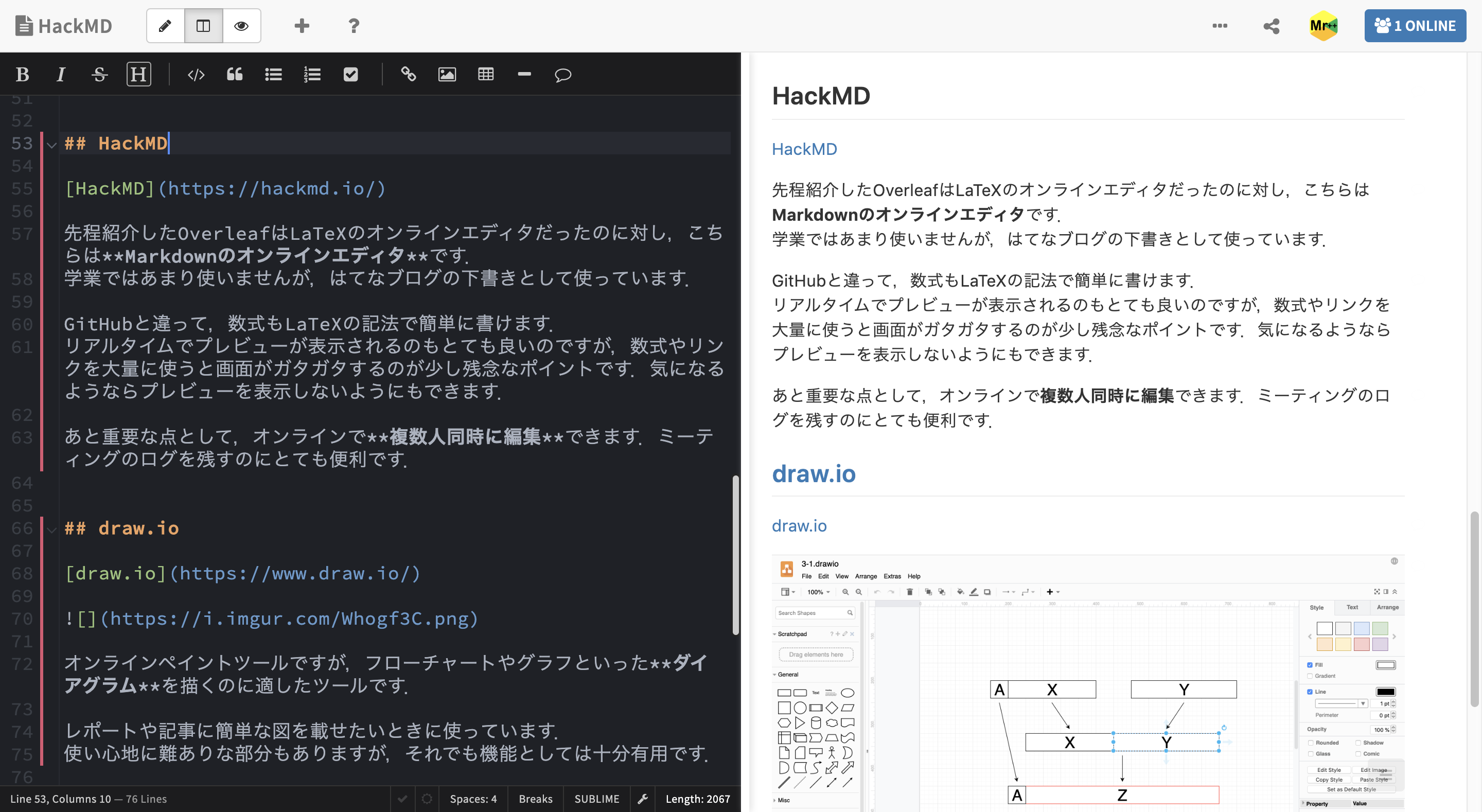
Task: Open the draw.io link in the preview
Action: (799, 525)
